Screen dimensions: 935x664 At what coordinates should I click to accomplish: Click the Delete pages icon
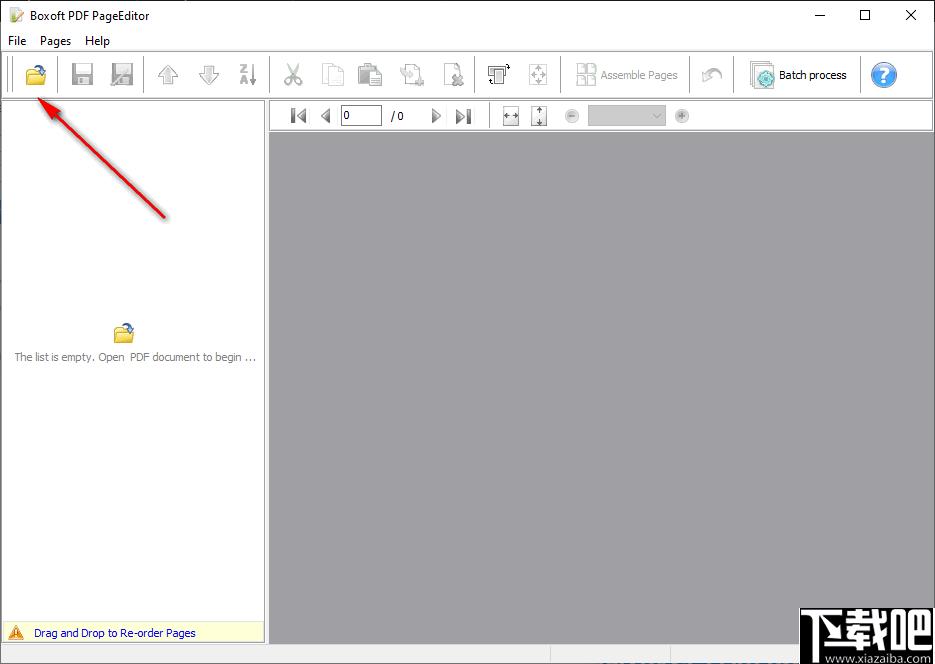(454, 75)
